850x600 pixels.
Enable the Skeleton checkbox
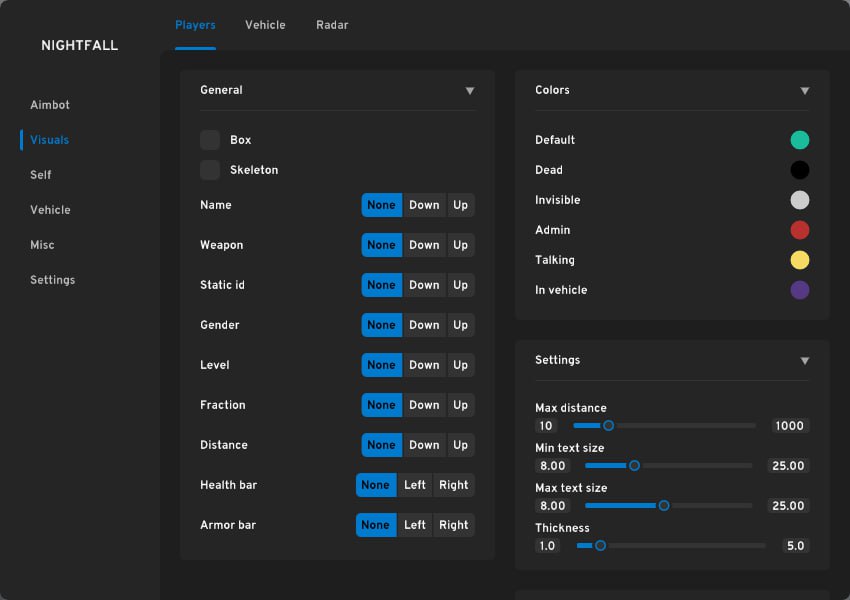[210, 170]
